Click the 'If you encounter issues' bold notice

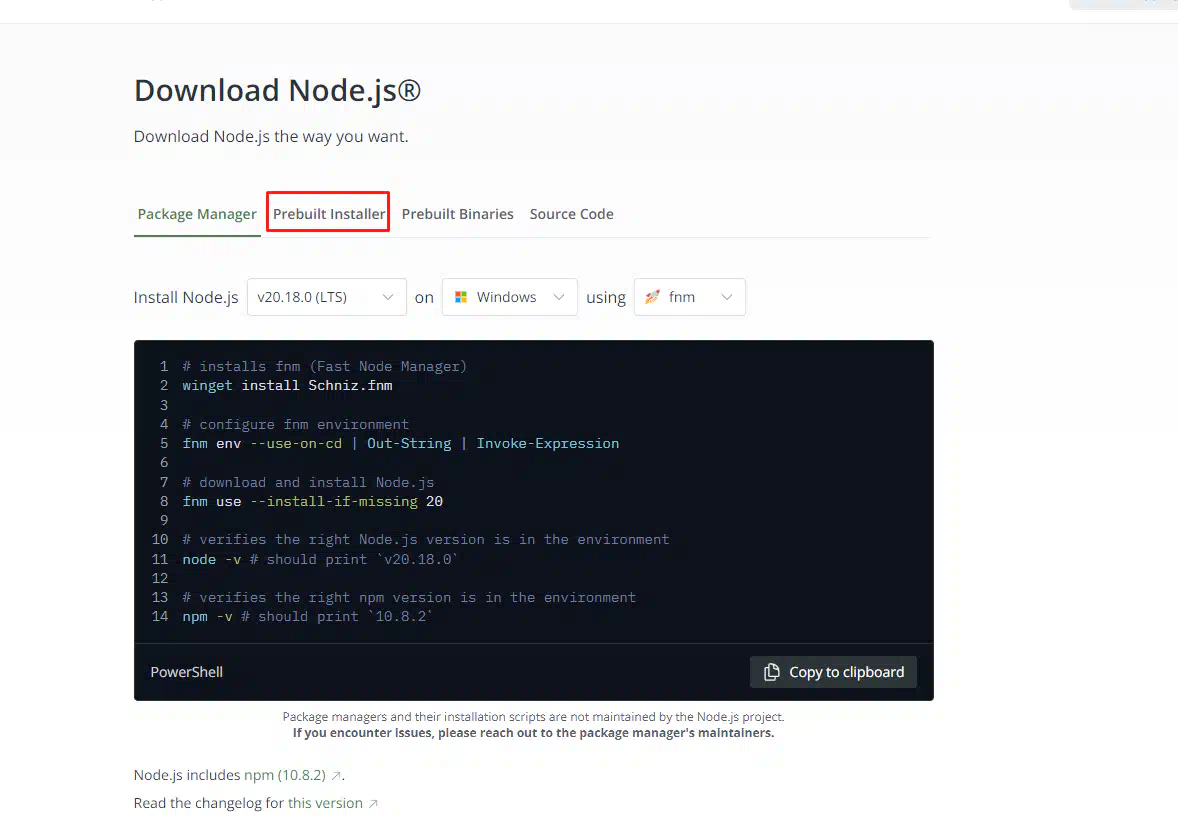[533, 733]
